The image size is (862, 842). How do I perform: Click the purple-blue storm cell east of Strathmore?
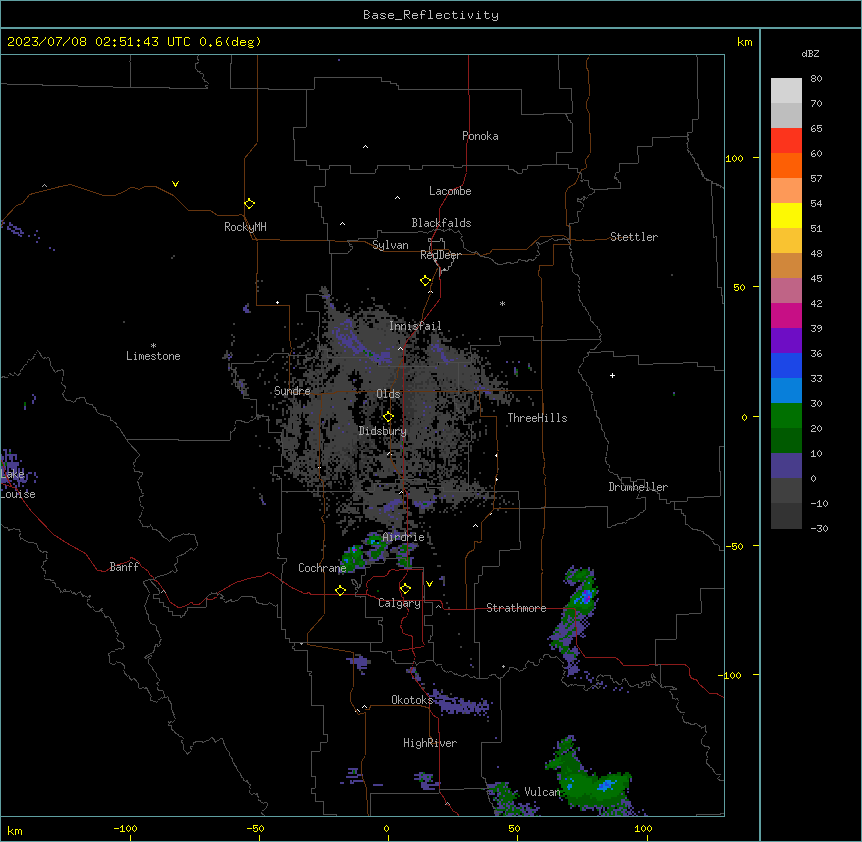click(x=585, y=596)
